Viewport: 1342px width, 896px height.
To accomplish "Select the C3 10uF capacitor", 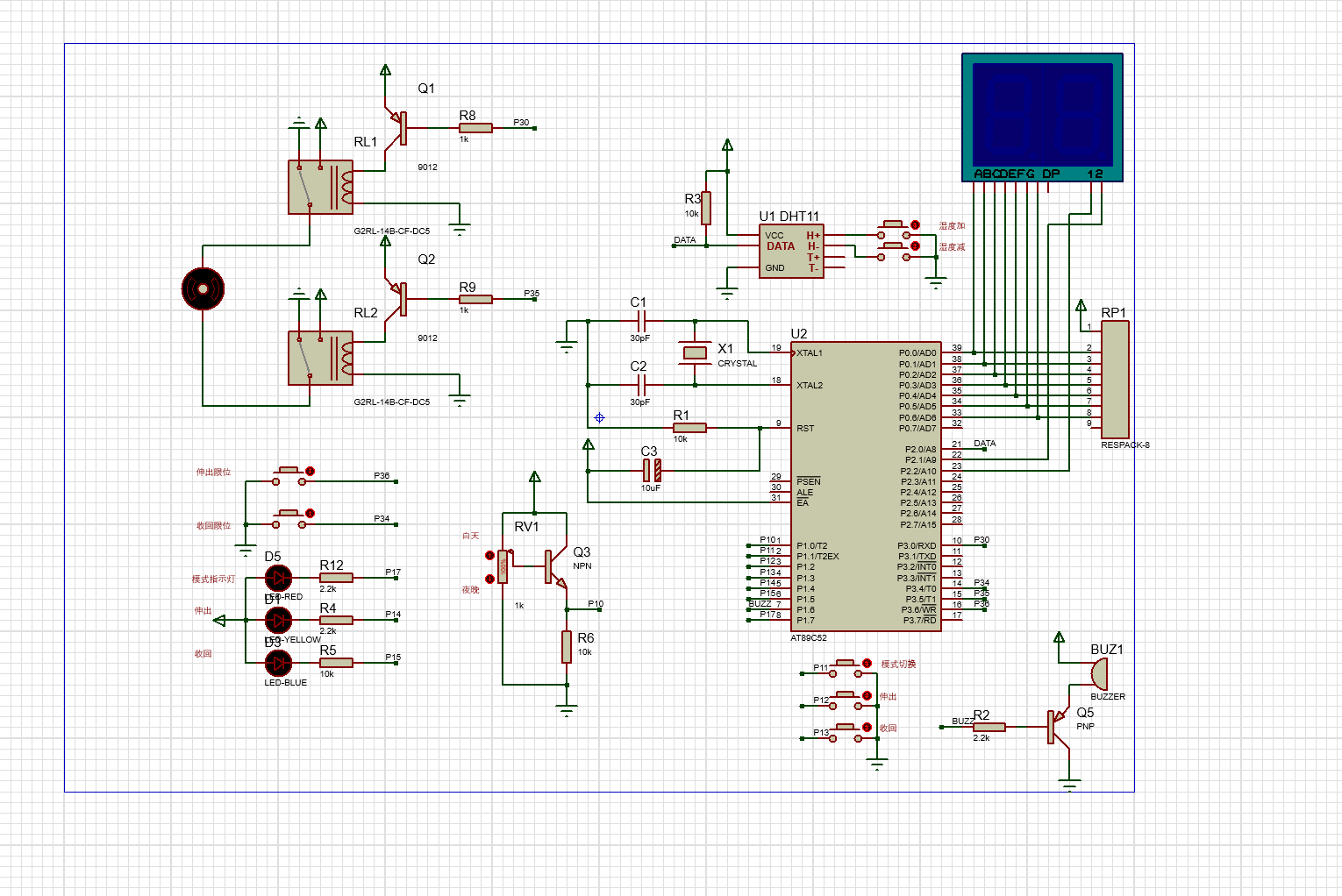I will click(652, 470).
